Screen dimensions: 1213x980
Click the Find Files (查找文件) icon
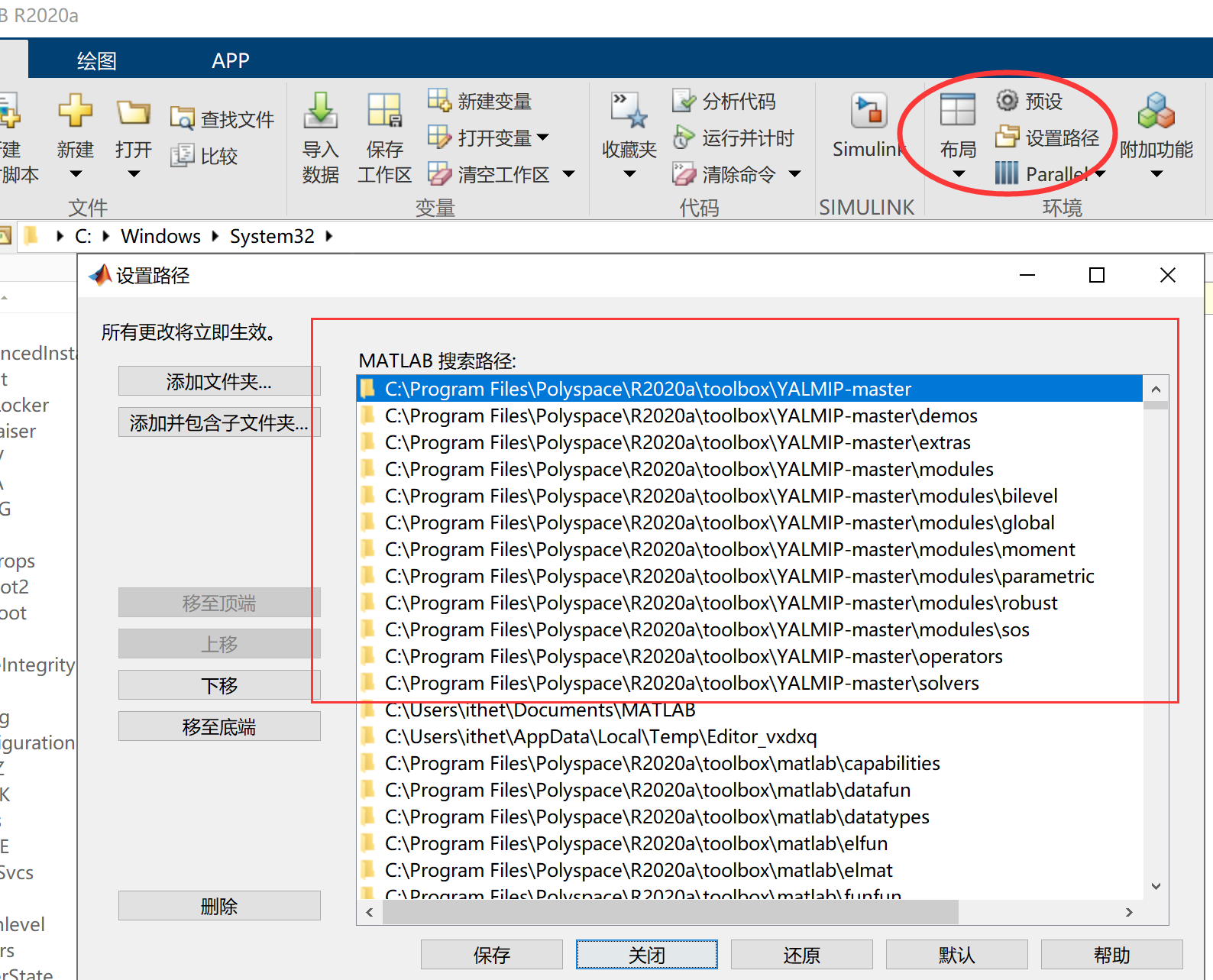coord(182,118)
